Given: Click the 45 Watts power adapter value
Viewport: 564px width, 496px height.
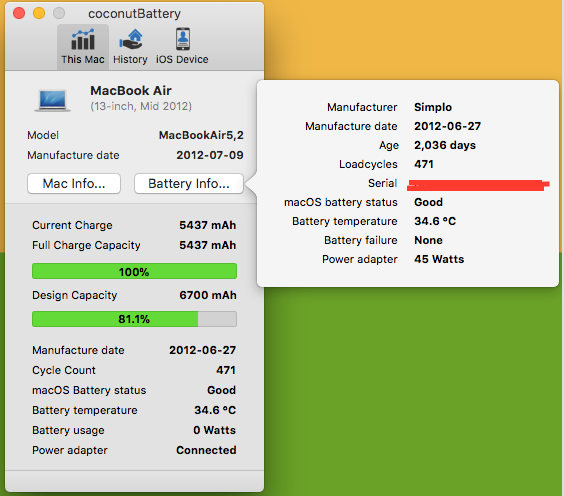Looking at the screenshot, I should tap(439, 259).
